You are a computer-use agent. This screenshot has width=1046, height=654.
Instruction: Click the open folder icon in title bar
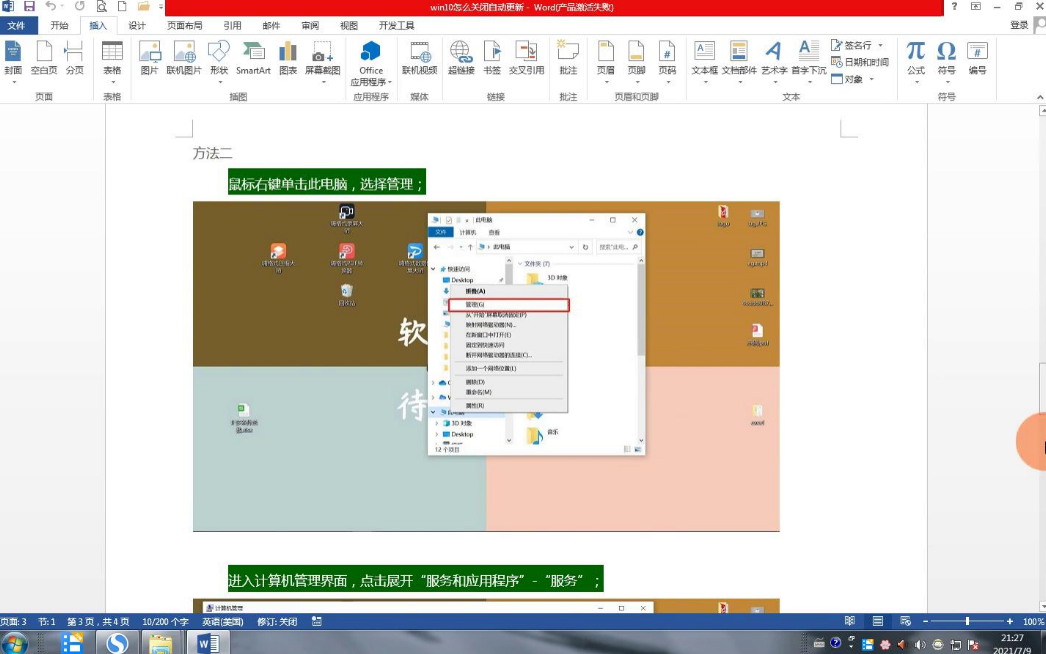(x=143, y=7)
